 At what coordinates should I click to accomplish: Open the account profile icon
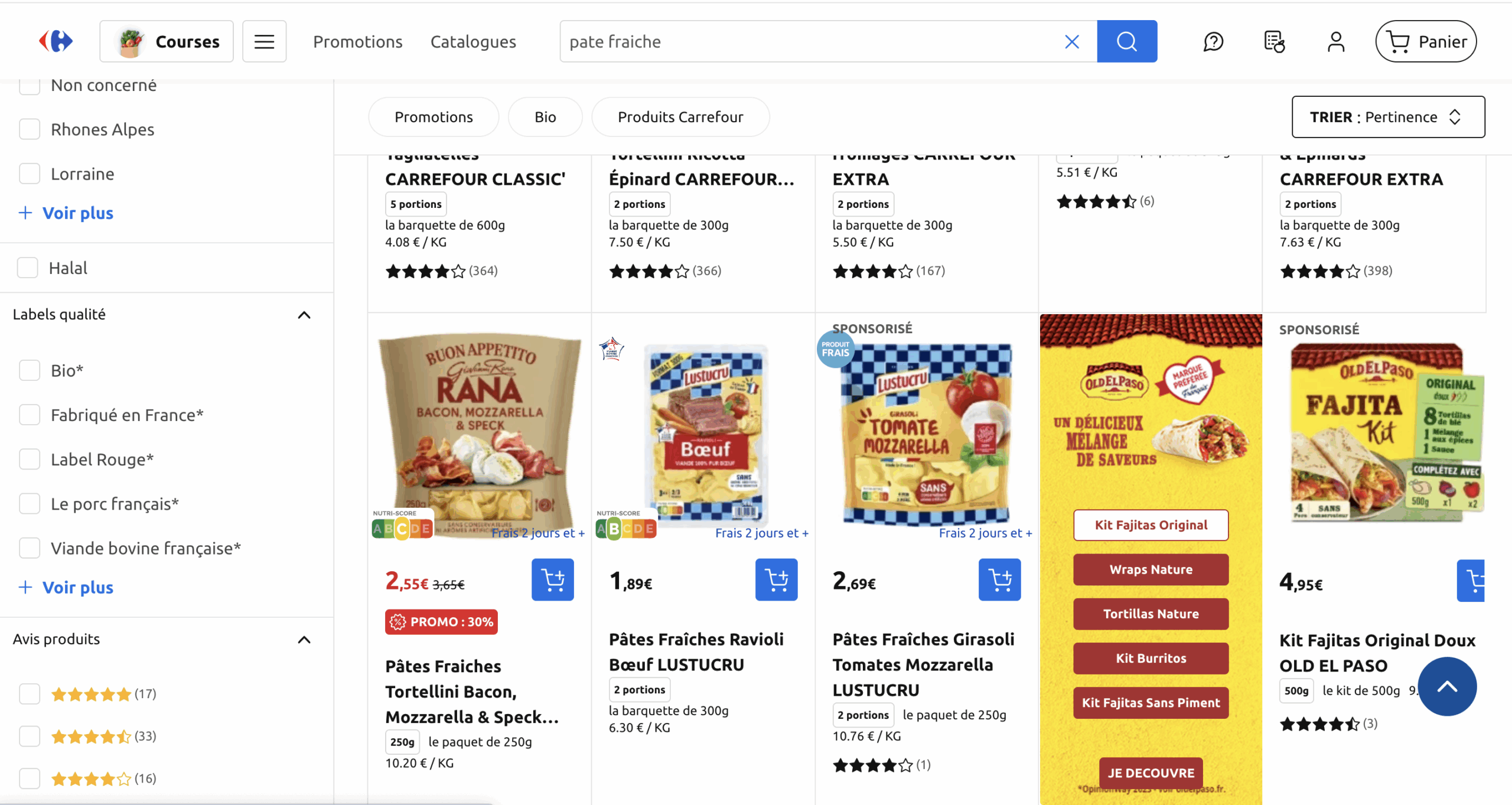[1335, 41]
